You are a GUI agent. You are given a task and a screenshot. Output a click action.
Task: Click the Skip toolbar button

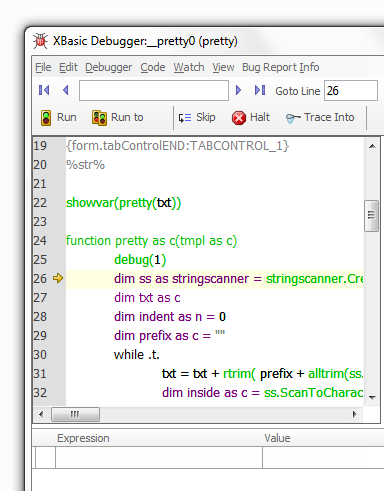197,118
